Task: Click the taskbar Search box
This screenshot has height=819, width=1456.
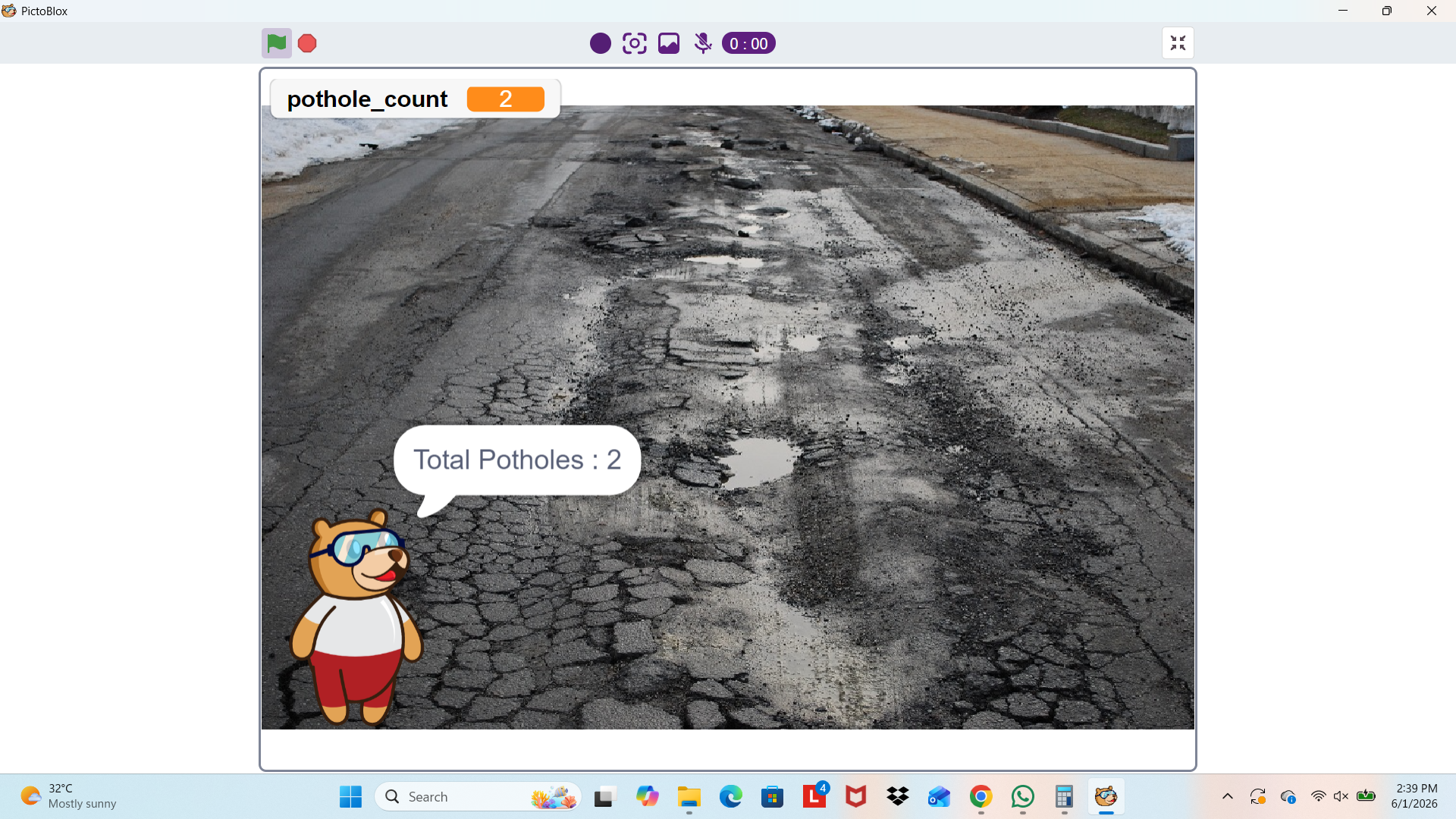Action: pyautogui.click(x=478, y=796)
